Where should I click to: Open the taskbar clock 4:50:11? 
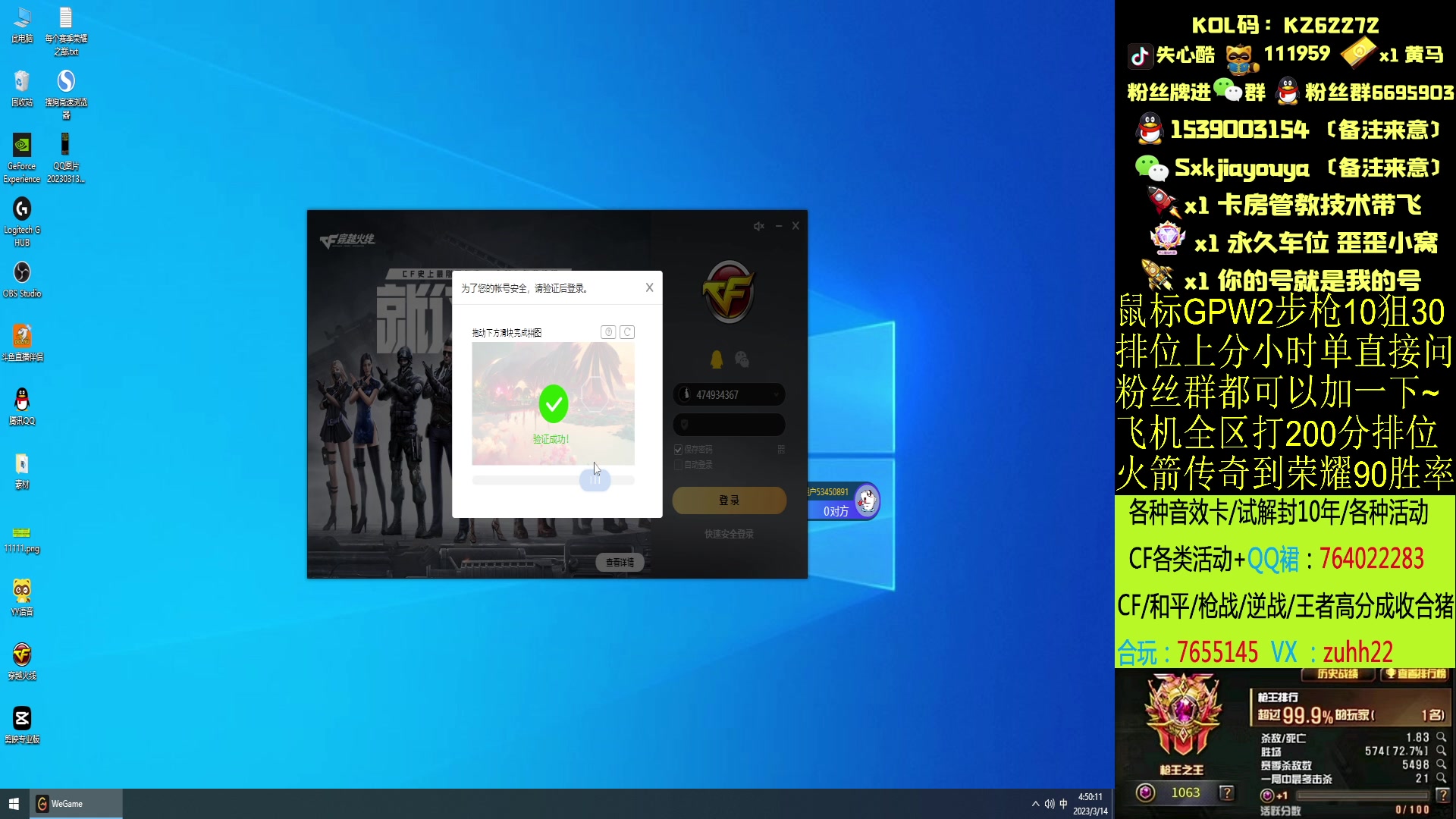pos(1090,804)
